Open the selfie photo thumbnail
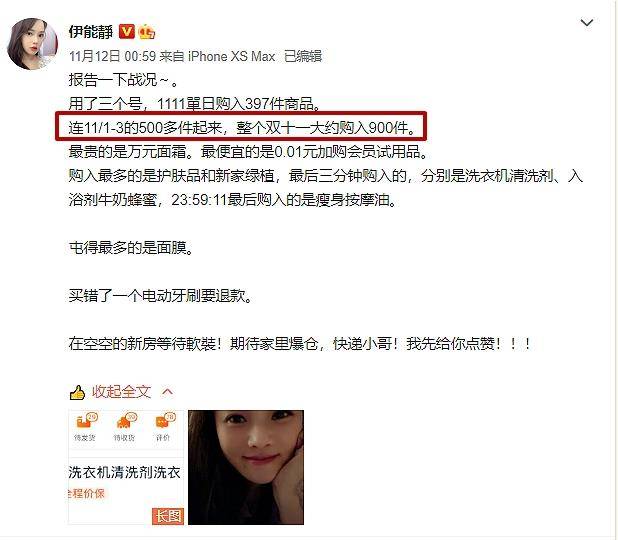This screenshot has height=540, width=618. (x=246, y=467)
